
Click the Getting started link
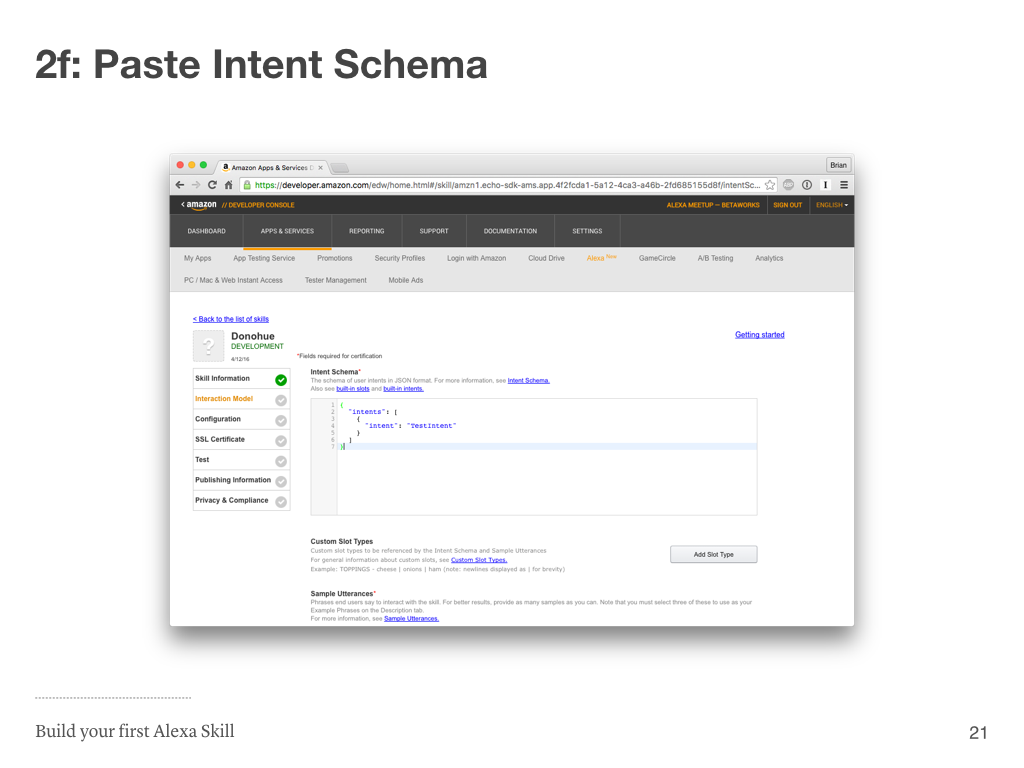760,335
